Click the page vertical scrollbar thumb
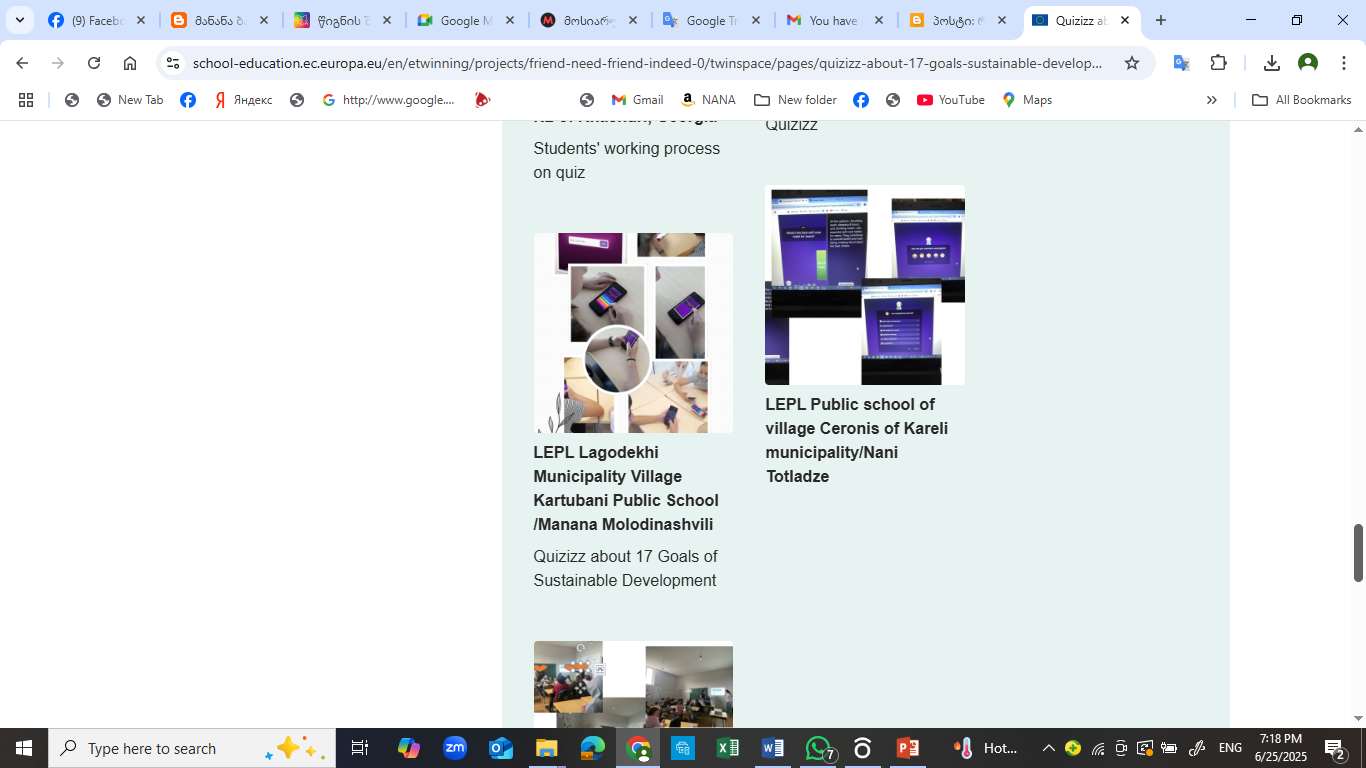Viewport: 1366px width, 768px height. click(x=1358, y=552)
